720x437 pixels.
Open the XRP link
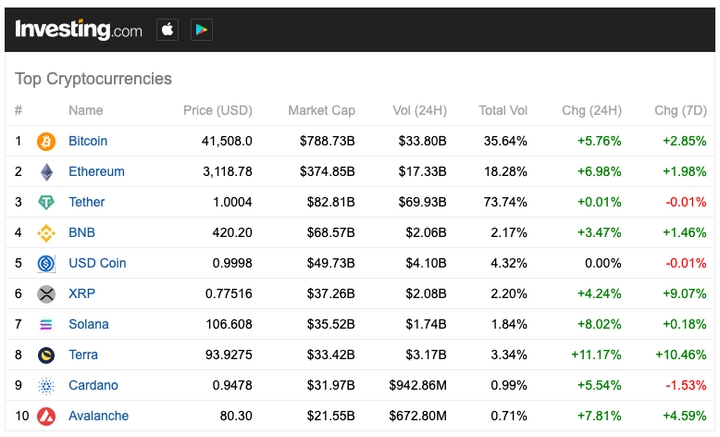[82, 294]
